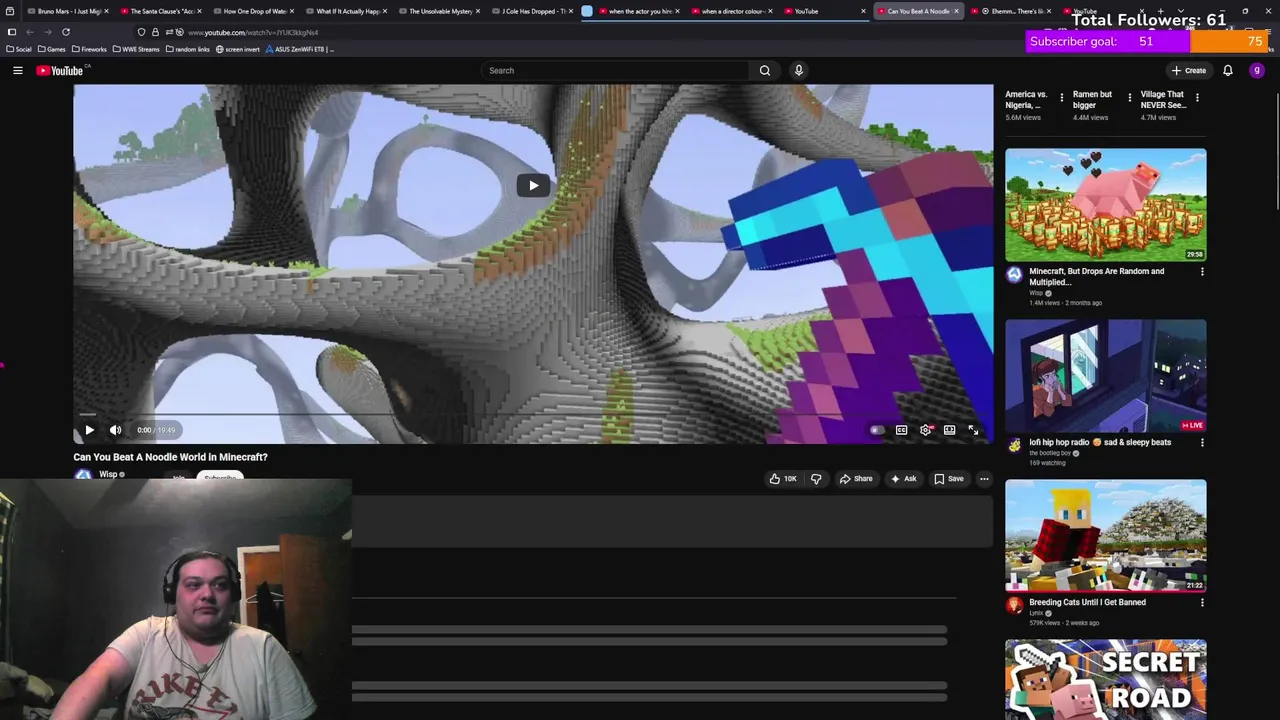Image resolution: width=1280 pixels, height=720 pixels.
Task: Open Minecraft random drops pig thumbnail
Action: coord(1106,205)
